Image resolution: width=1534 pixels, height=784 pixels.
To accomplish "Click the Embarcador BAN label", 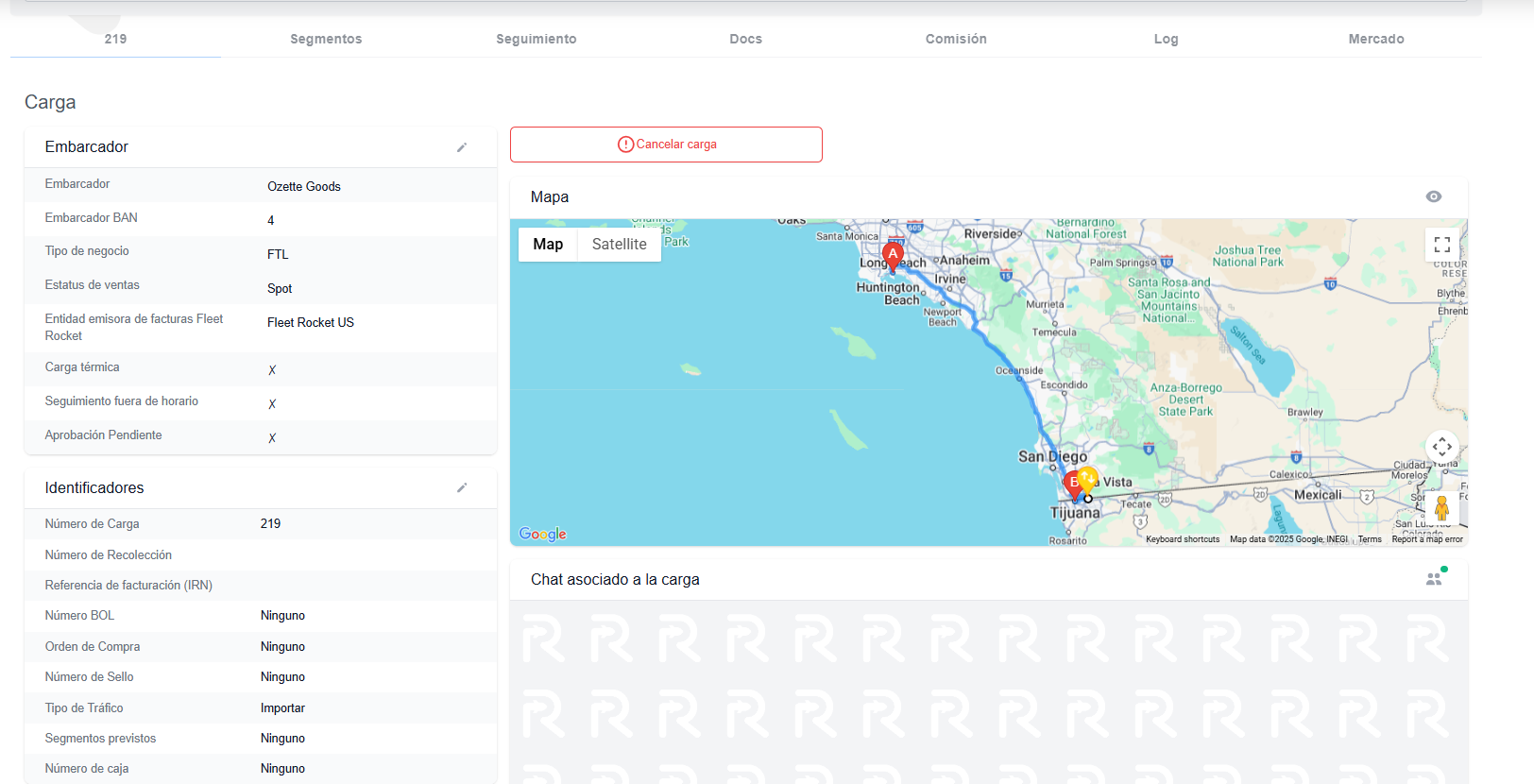I will pyautogui.click(x=92, y=218).
